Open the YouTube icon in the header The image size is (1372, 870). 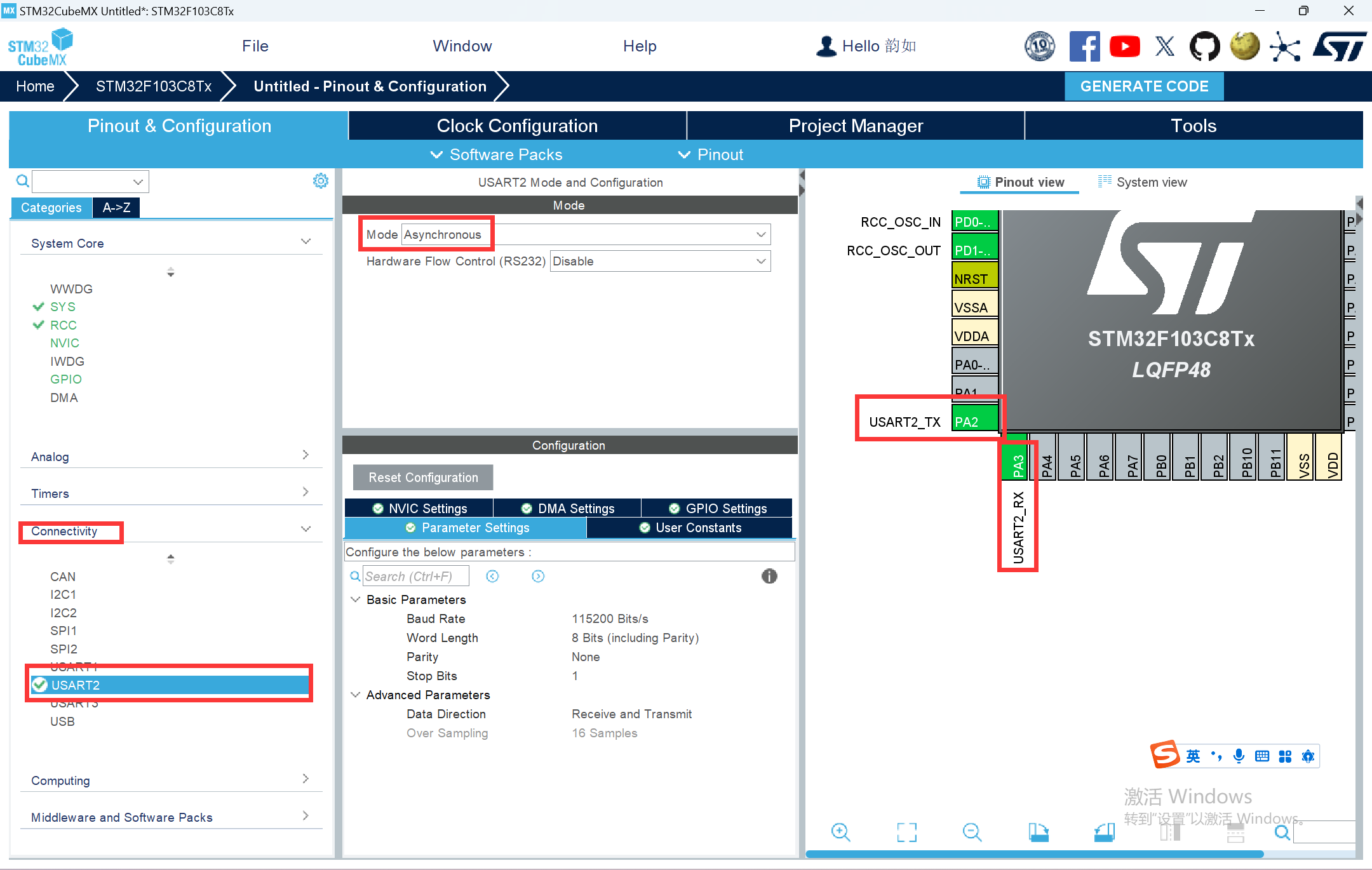point(1125,46)
